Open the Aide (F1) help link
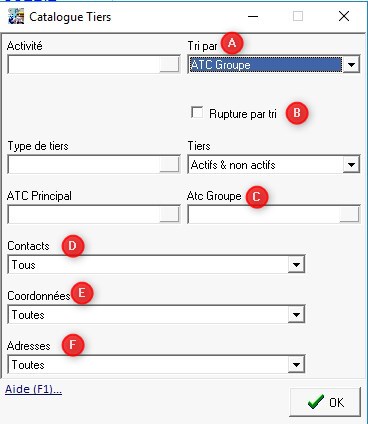Viewport: 368px width, 424px height. click(x=33, y=389)
